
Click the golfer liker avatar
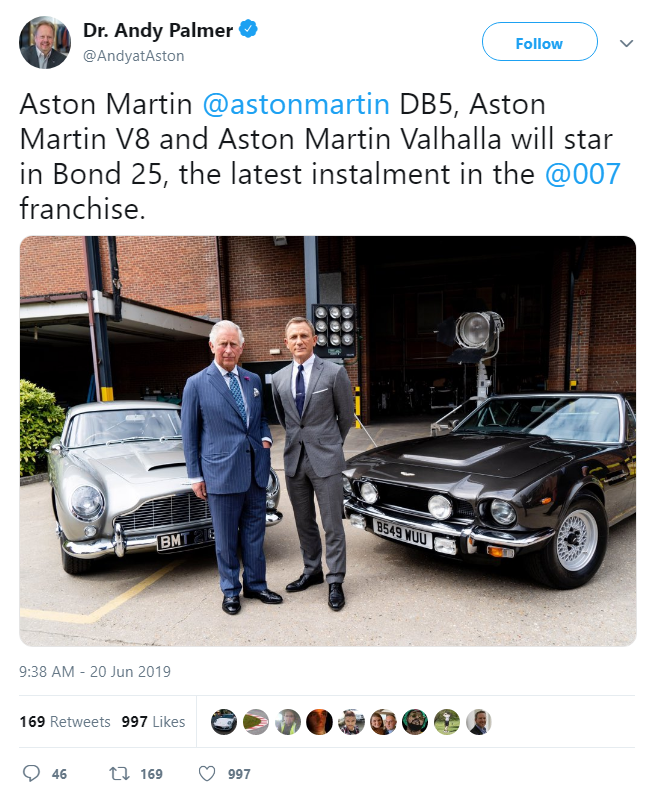point(447,722)
